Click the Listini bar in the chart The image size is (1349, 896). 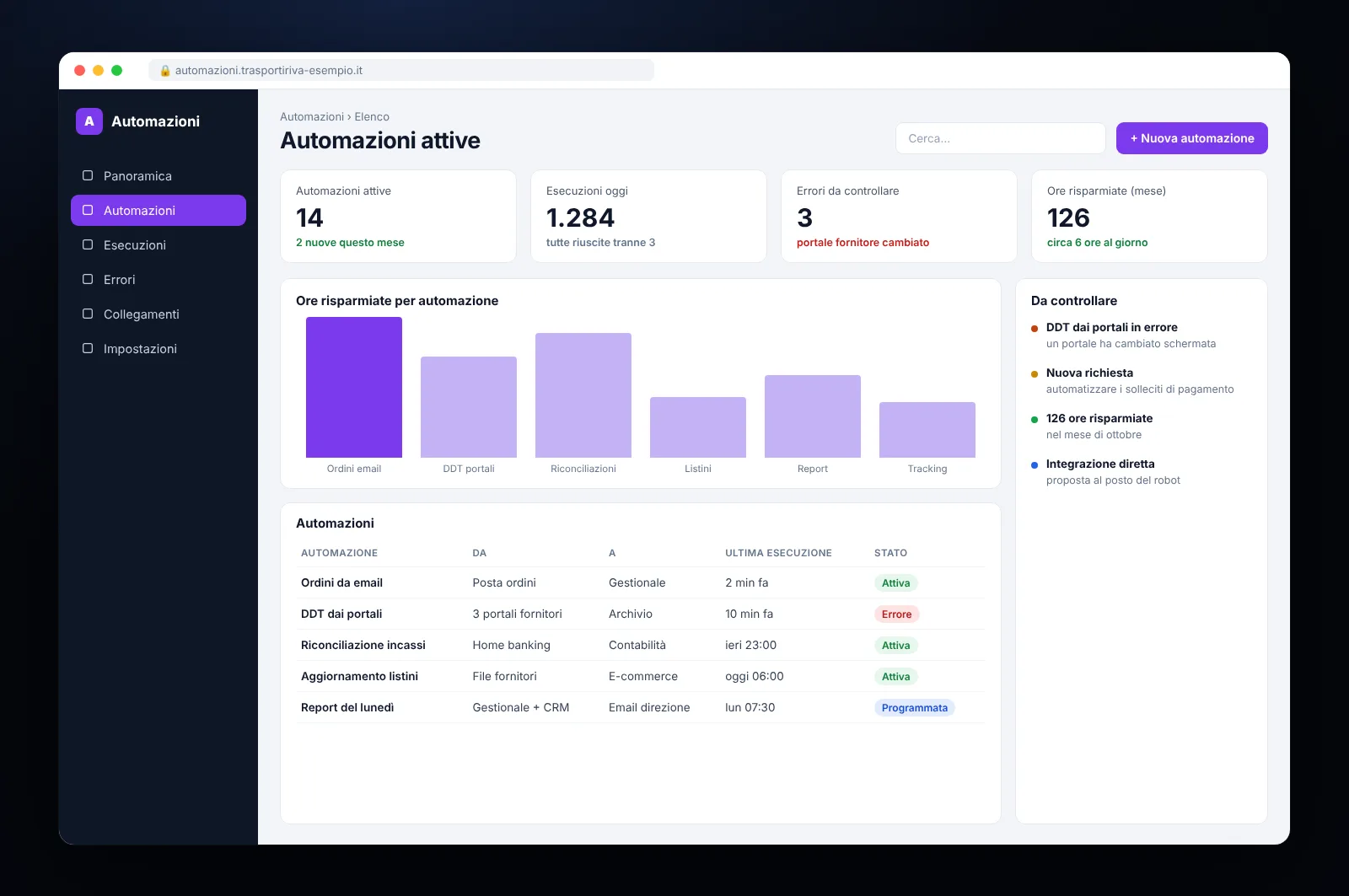[698, 427]
